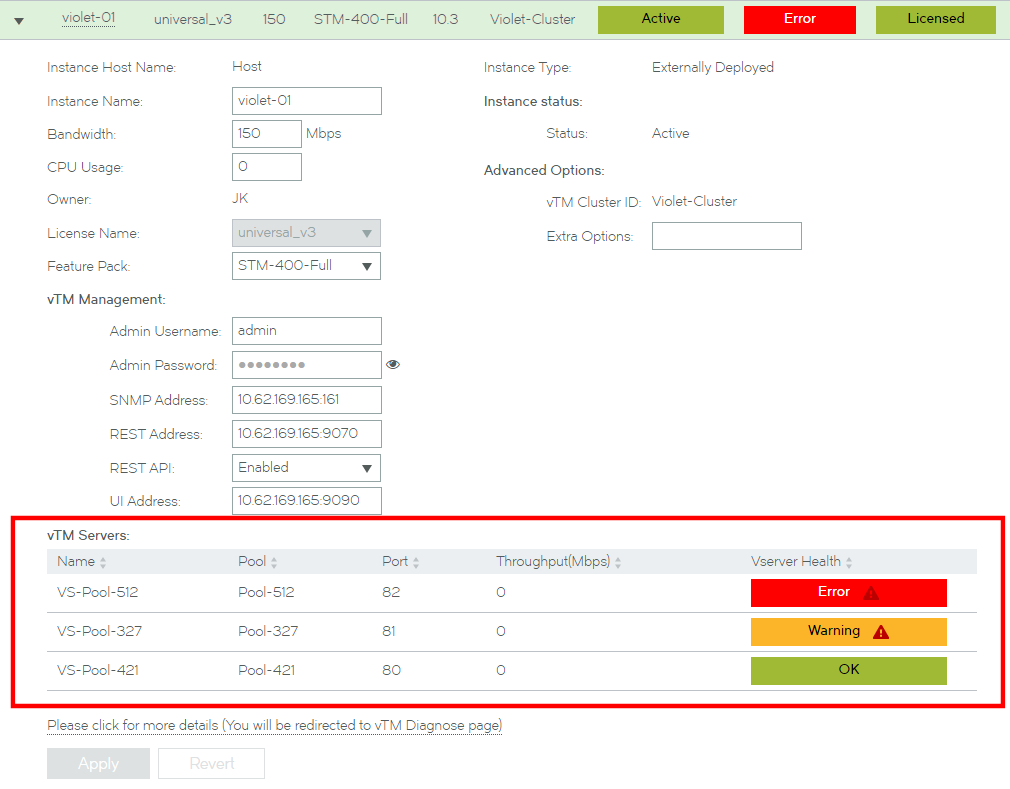This screenshot has width=1010, height=789.
Task: Click the red Error status in header row
Action: (799, 19)
